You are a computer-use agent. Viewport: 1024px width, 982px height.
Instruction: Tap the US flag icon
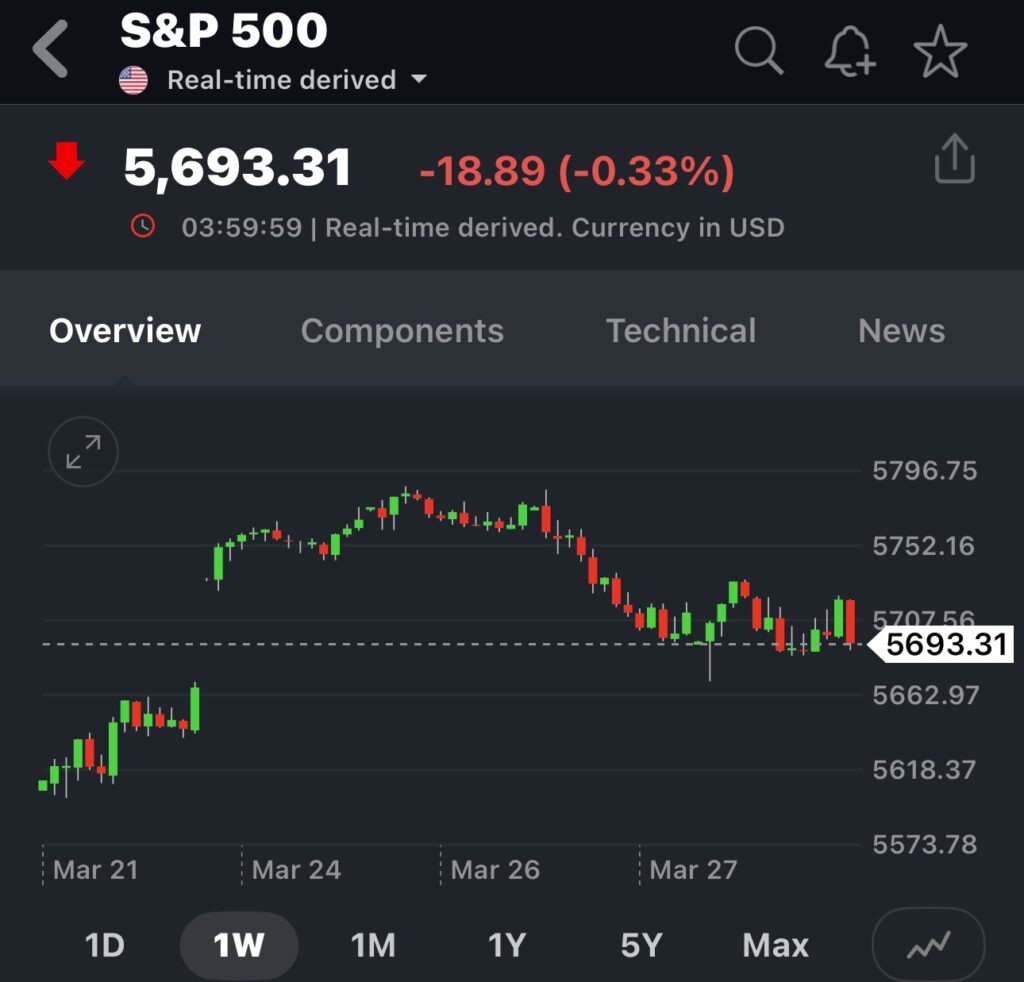coord(133,80)
